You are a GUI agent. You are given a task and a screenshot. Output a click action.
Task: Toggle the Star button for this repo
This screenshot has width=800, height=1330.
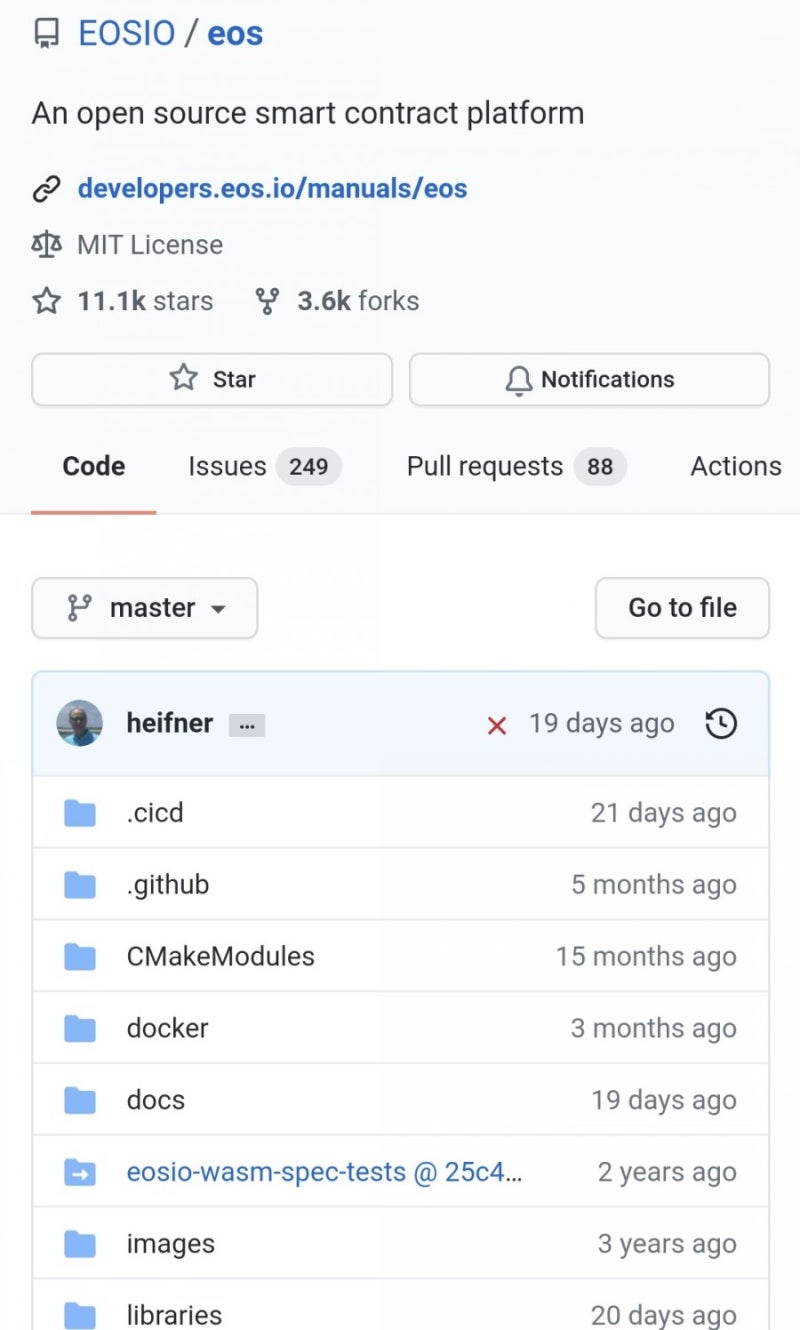tap(212, 380)
